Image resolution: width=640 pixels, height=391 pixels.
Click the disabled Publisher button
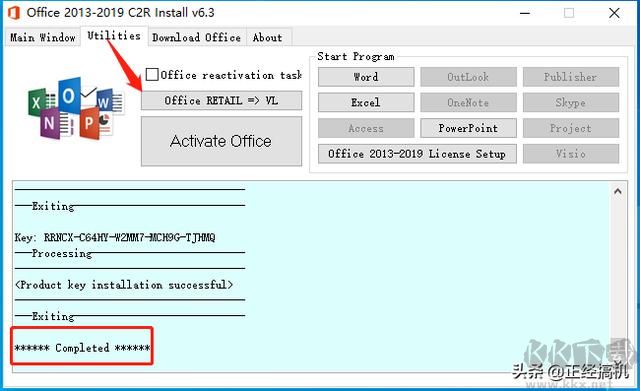click(571, 77)
